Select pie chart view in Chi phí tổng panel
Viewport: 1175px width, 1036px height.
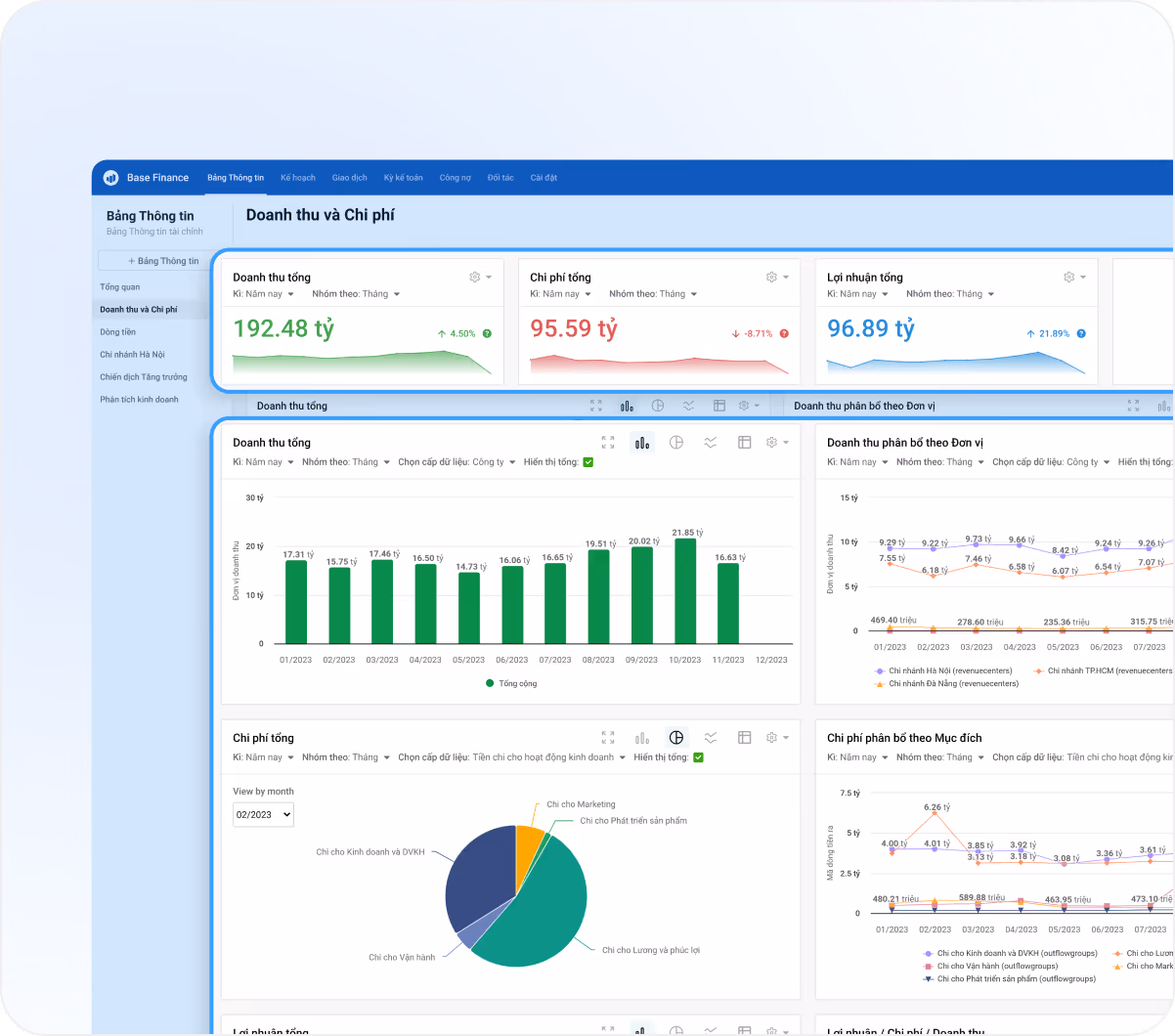[676, 738]
